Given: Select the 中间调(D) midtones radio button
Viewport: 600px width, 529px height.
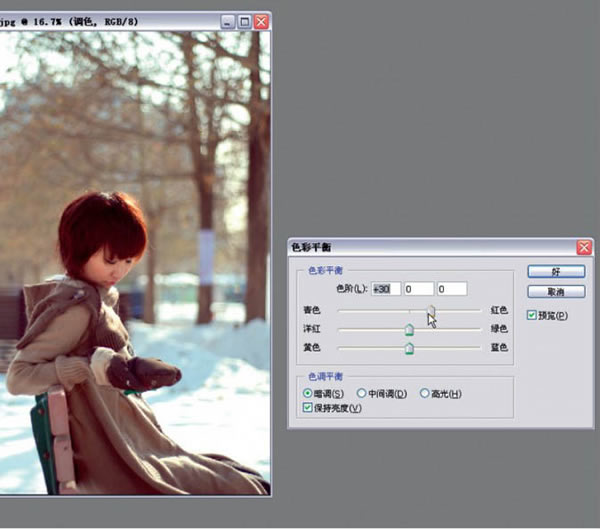Looking at the screenshot, I should click(x=363, y=393).
